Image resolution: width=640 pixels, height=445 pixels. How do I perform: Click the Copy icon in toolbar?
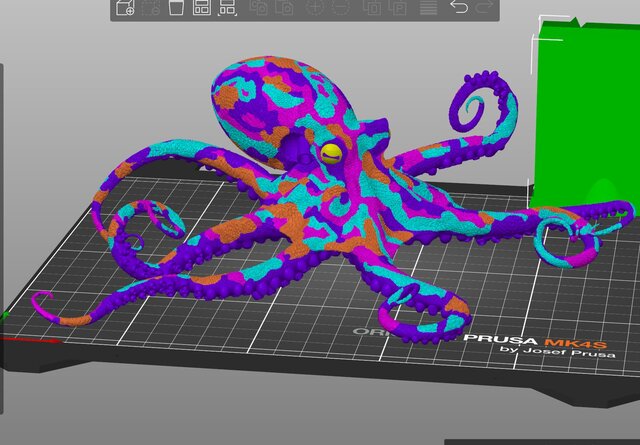[x=259, y=7]
